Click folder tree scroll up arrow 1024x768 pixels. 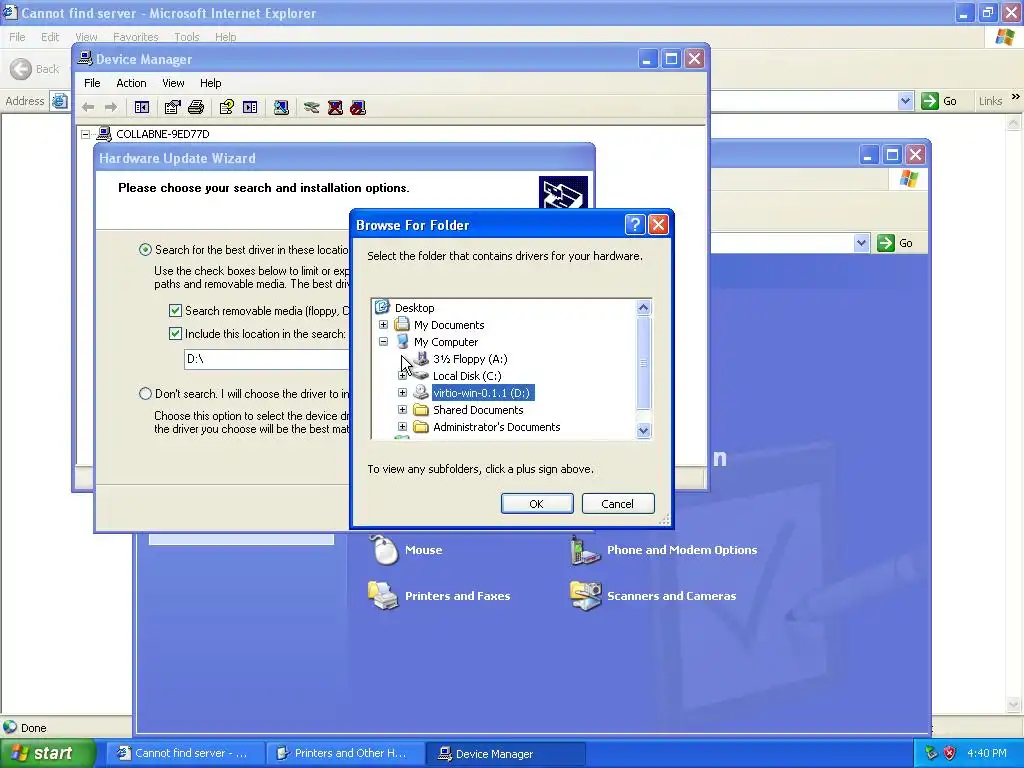click(643, 308)
